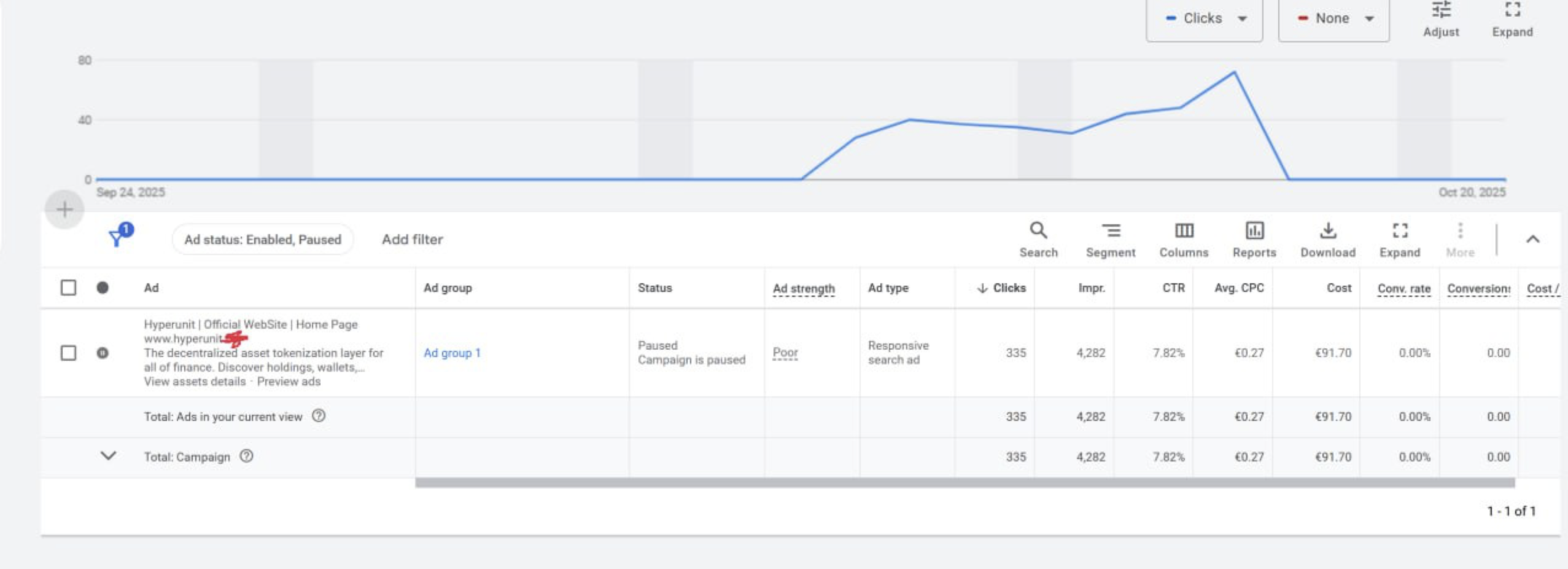Click the round plus add button

pyautogui.click(x=64, y=210)
